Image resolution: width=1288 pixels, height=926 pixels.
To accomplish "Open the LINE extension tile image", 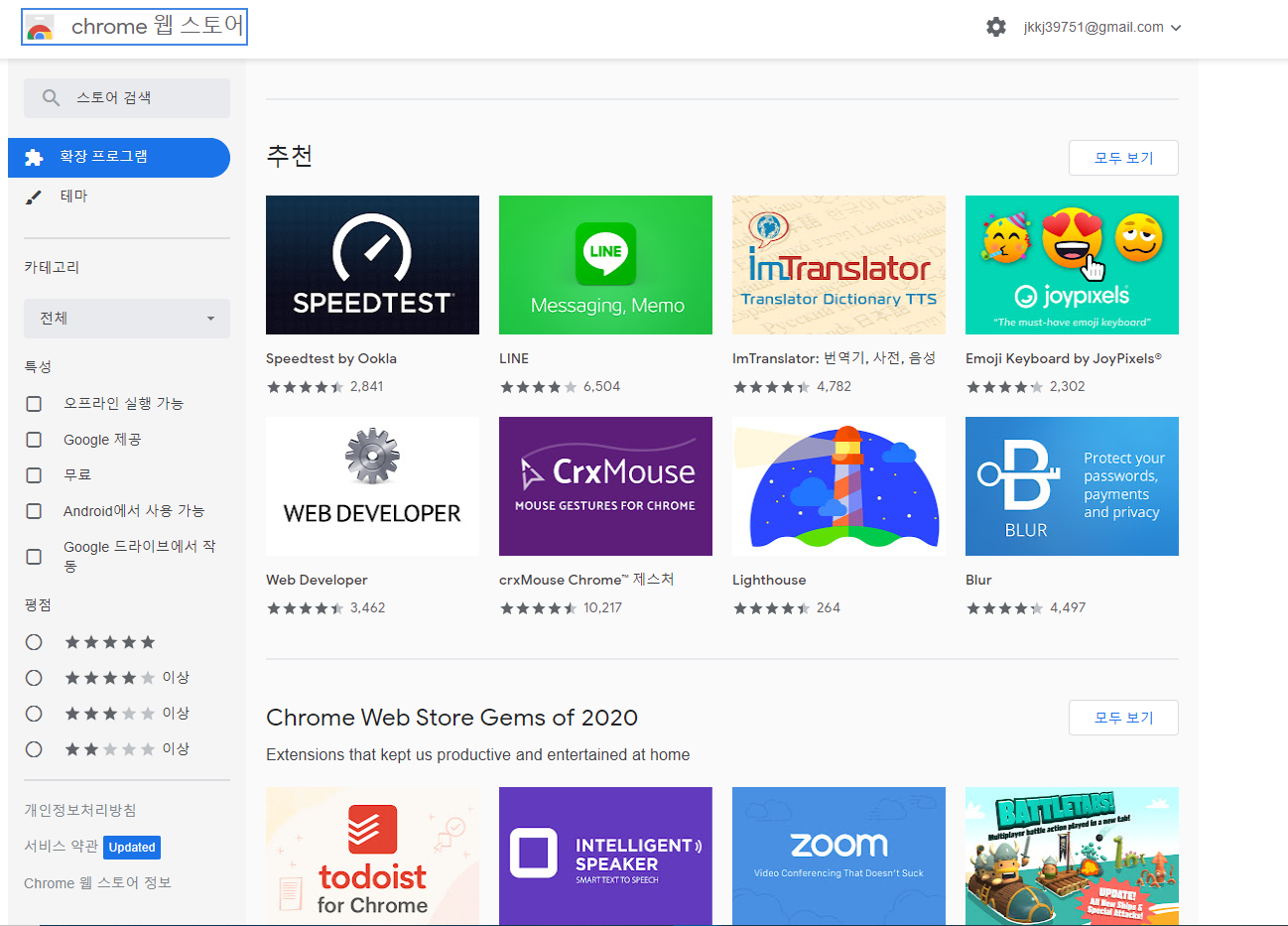I will tap(605, 265).
